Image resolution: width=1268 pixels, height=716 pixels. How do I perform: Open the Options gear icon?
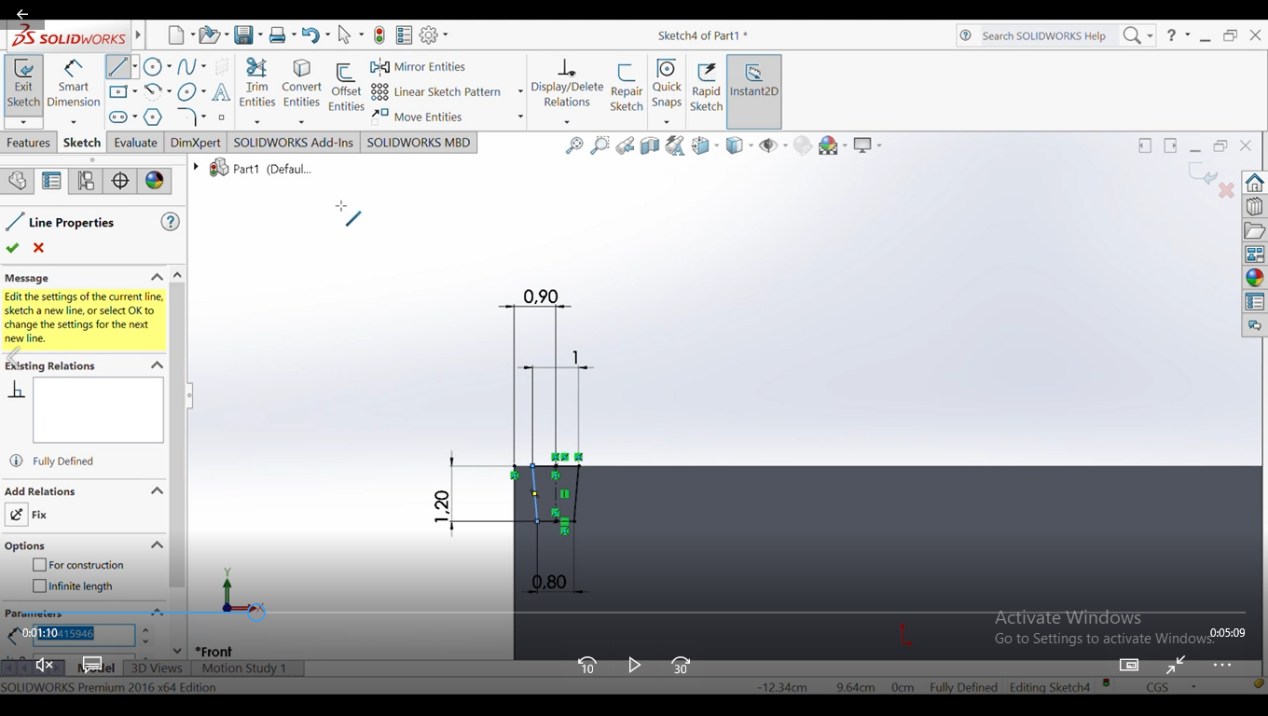(428, 35)
